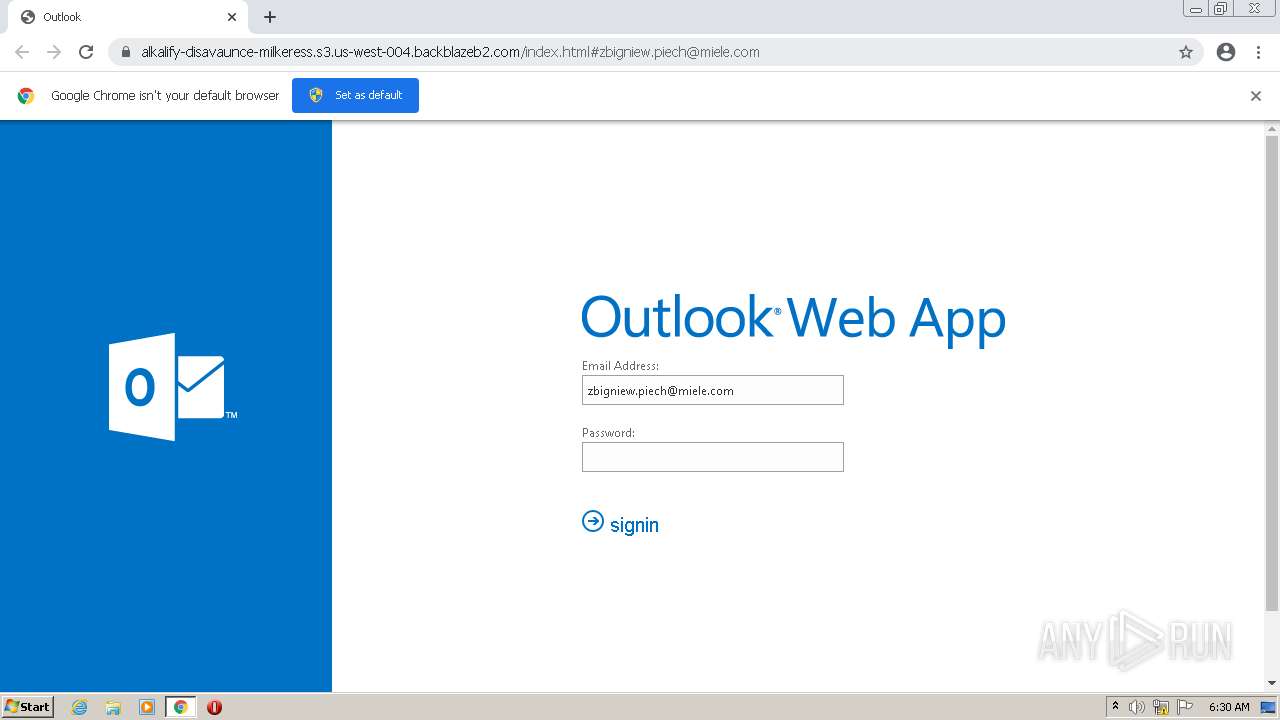
Task: Click the circled arrow signin icon
Action: pos(593,521)
